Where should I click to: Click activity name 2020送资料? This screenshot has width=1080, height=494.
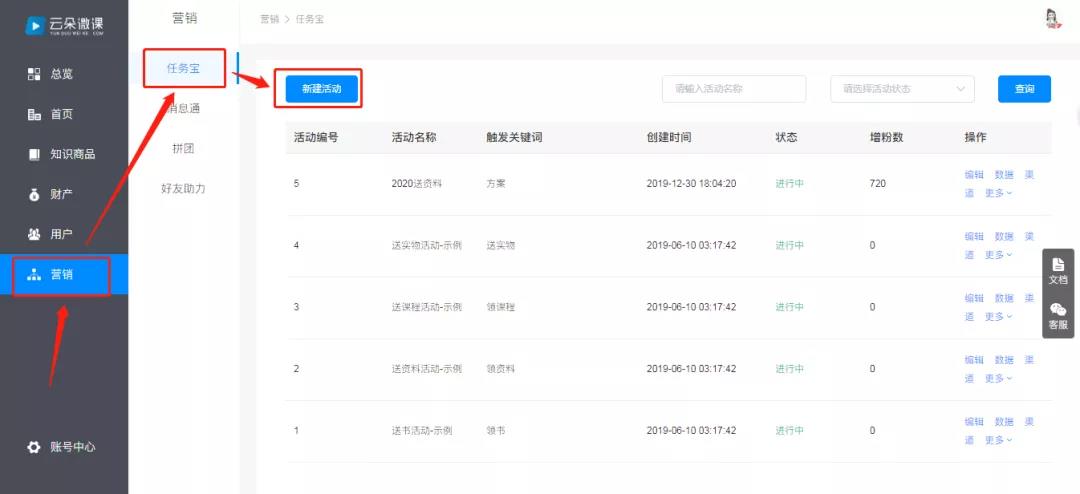pos(416,184)
